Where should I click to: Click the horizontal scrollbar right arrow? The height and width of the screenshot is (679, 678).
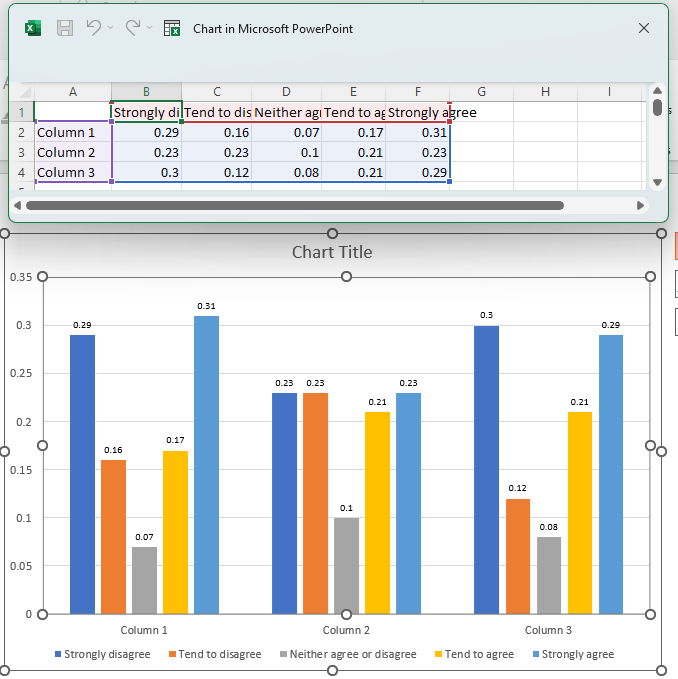tap(640, 205)
